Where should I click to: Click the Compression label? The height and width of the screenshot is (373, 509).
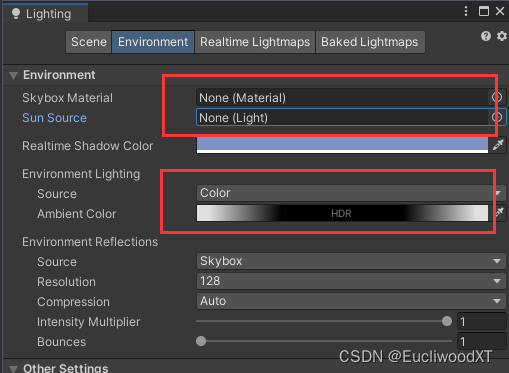(73, 302)
